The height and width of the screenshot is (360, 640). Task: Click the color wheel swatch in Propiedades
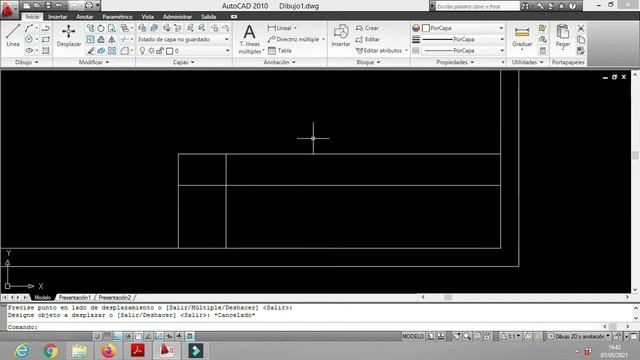[416, 28]
